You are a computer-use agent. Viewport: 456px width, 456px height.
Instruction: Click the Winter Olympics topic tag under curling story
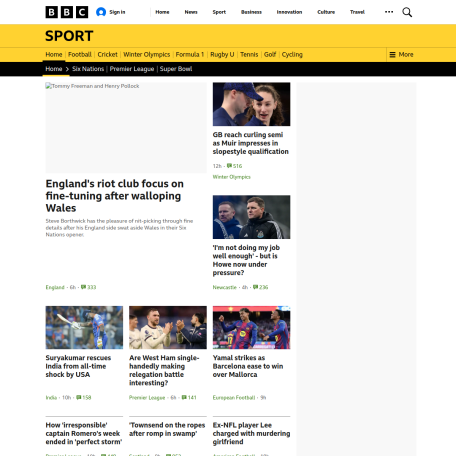(x=231, y=177)
